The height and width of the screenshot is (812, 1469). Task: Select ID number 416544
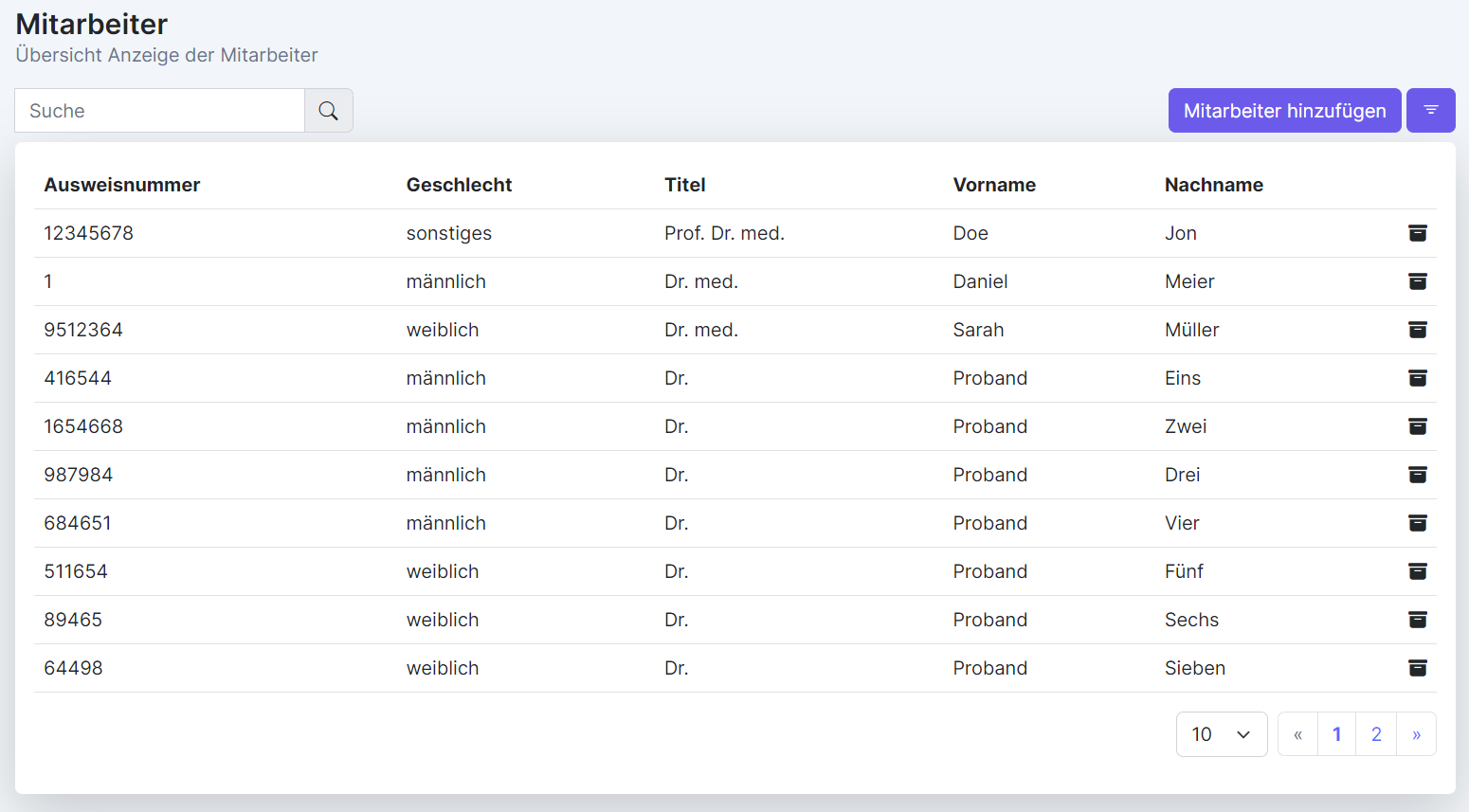[78, 378]
